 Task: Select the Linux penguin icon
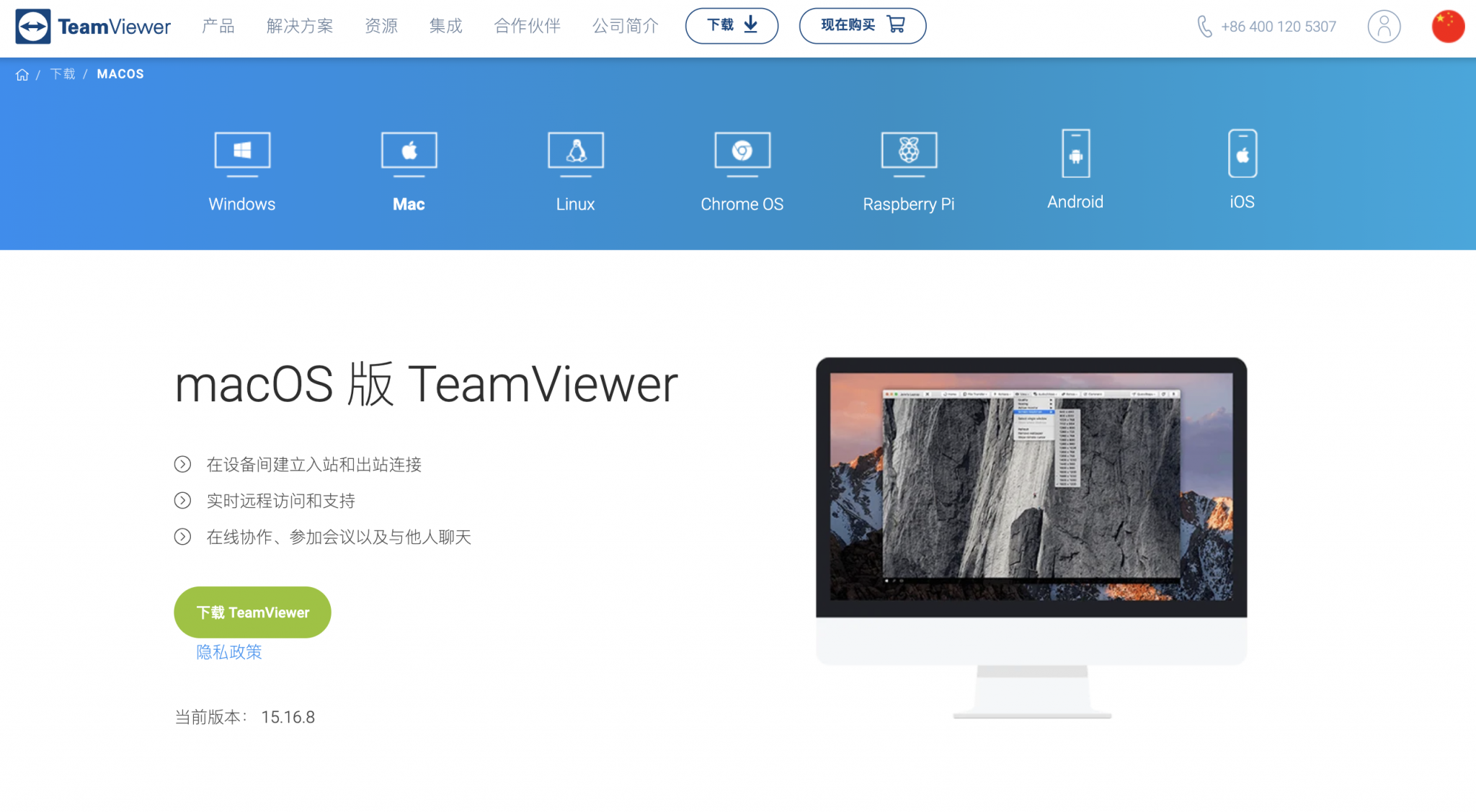pyautogui.click(x=576, y=154)
